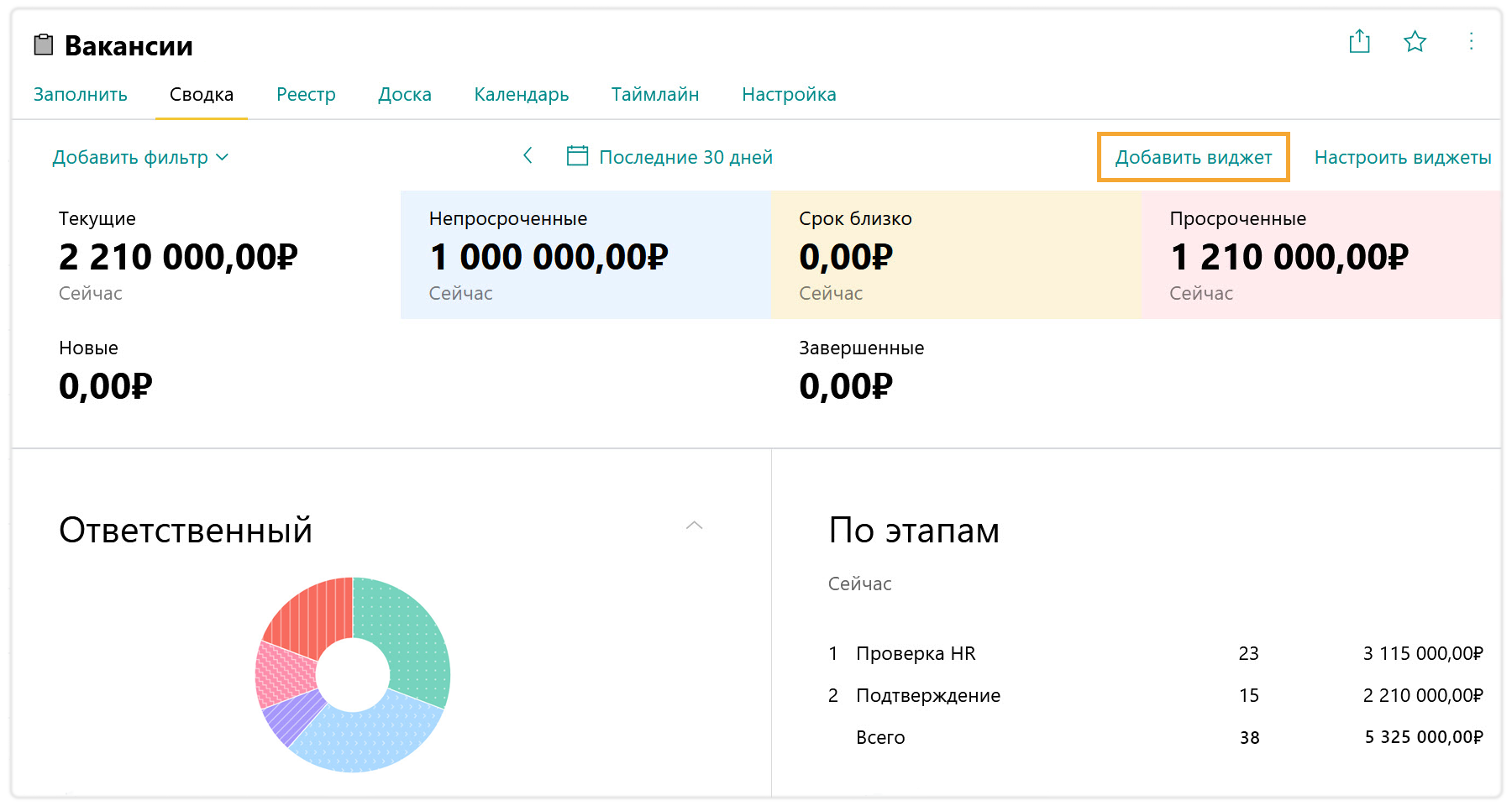Go to the Настройка tab
The image size is (1512, 806).
pyautogui.click(x=788, y=94)
